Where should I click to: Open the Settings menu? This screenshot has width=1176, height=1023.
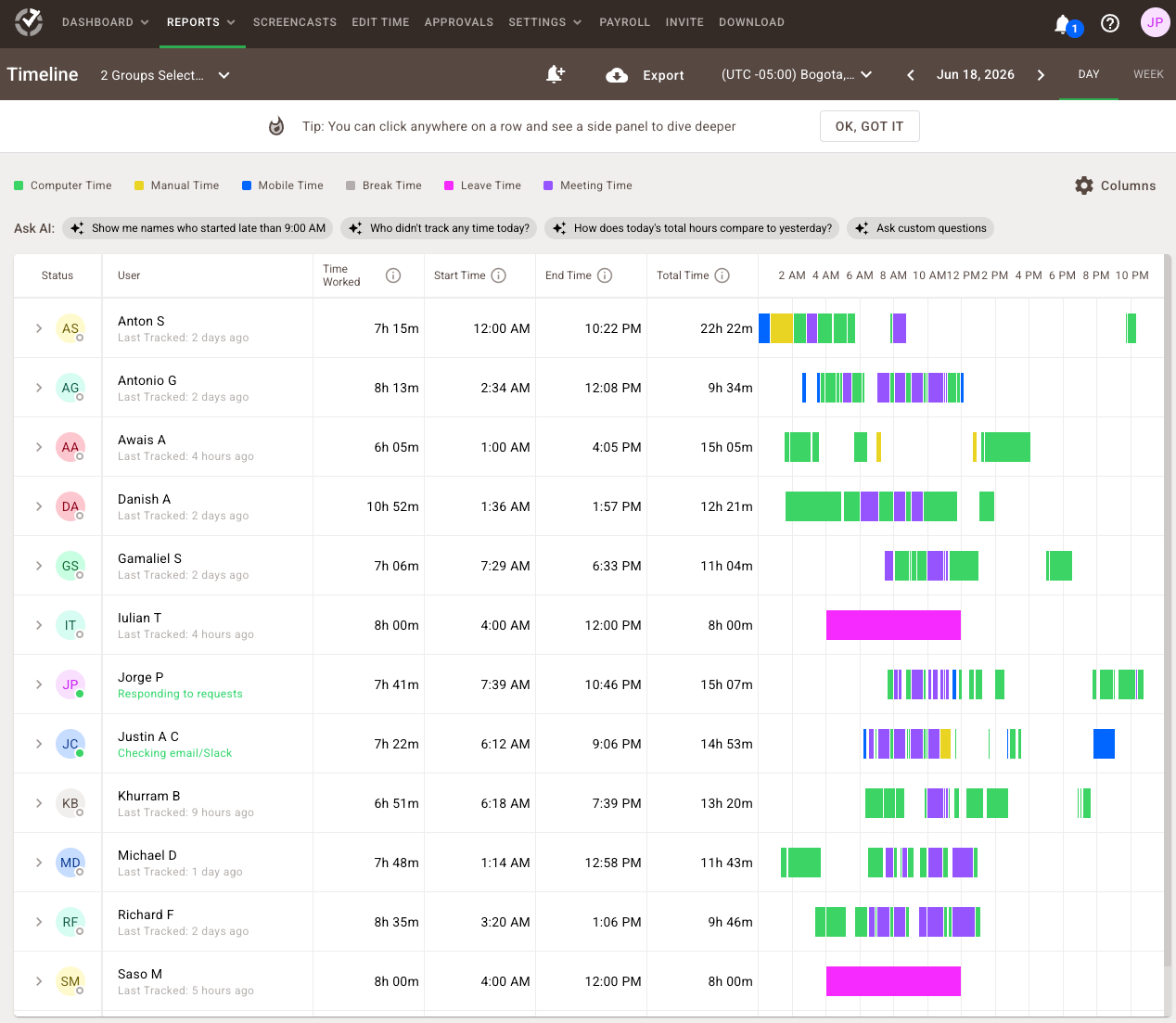(545, 22)
